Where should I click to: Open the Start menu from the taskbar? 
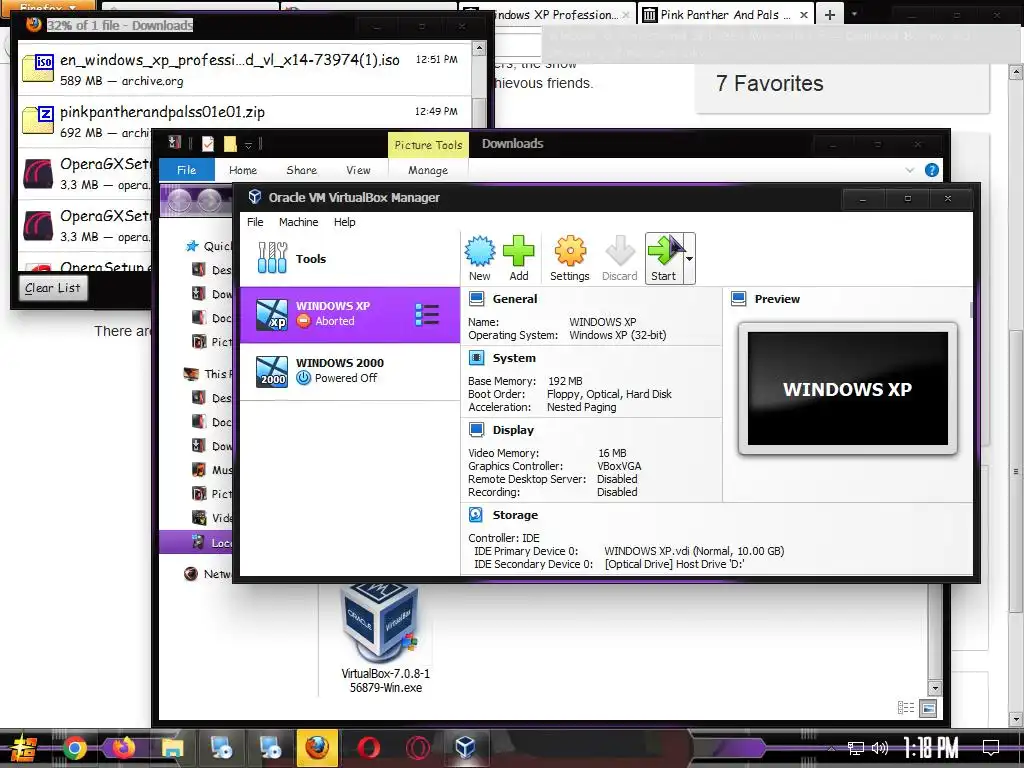22,748
